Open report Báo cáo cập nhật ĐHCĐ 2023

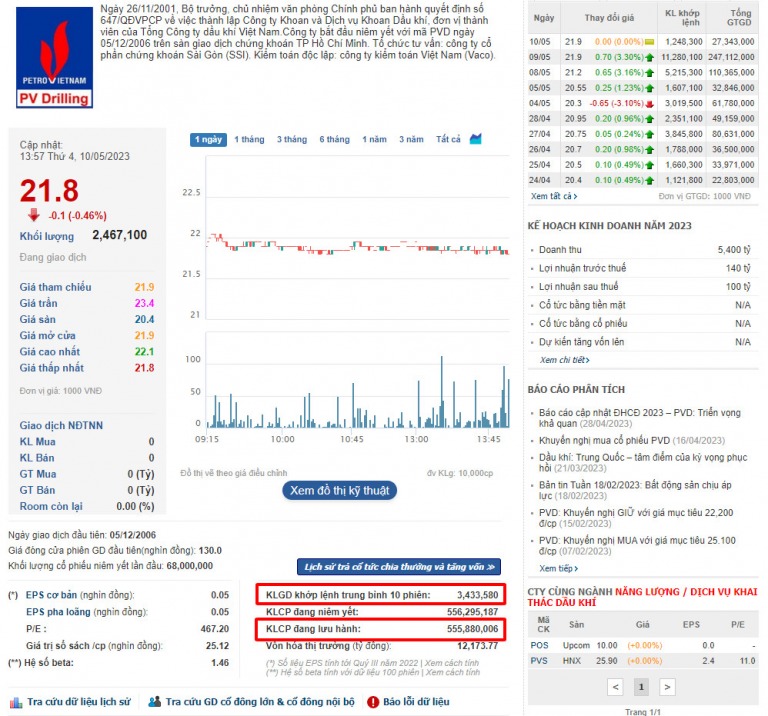(x=640, y=418)
